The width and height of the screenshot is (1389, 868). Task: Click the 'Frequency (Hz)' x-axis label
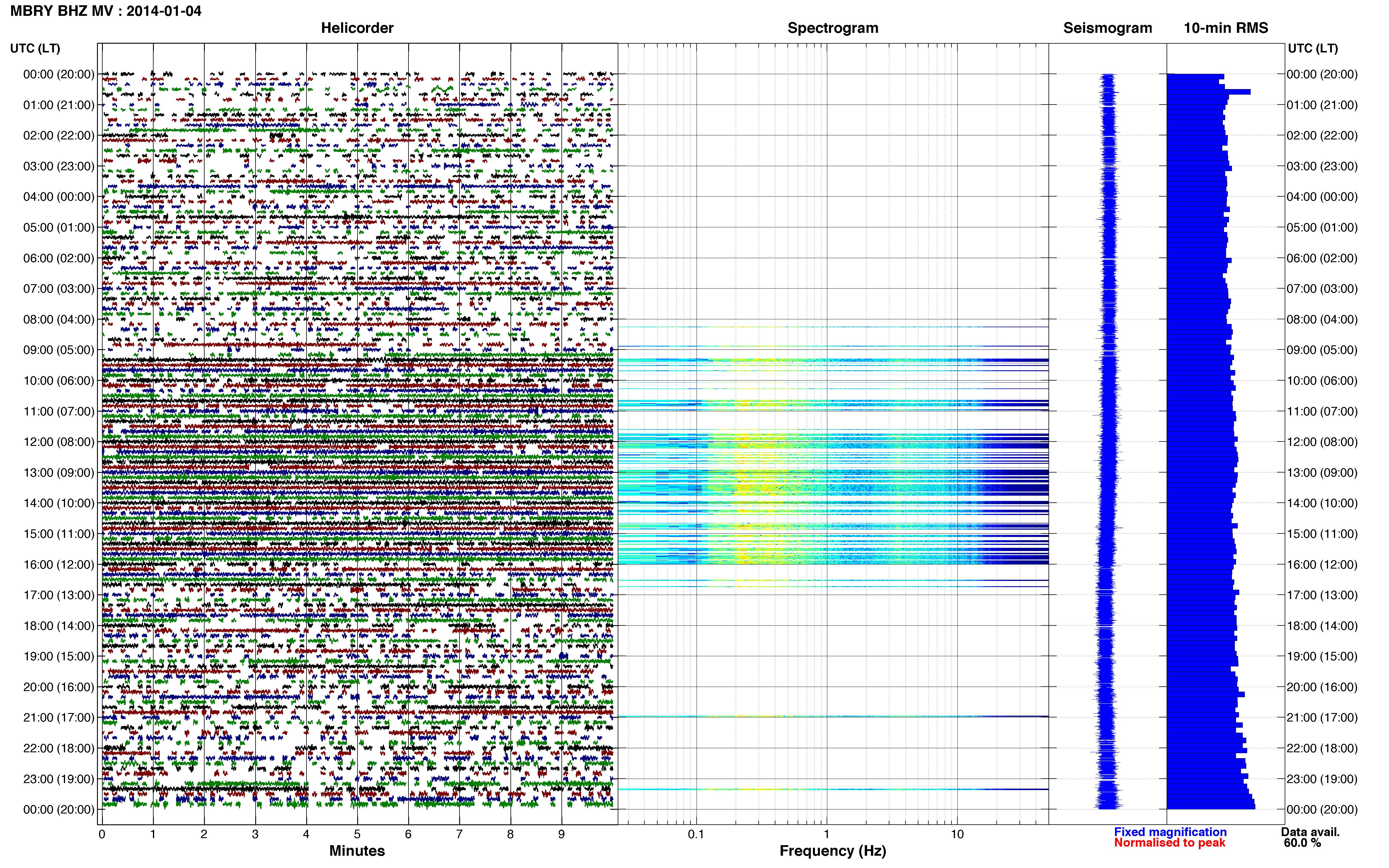tap(833, 851)
